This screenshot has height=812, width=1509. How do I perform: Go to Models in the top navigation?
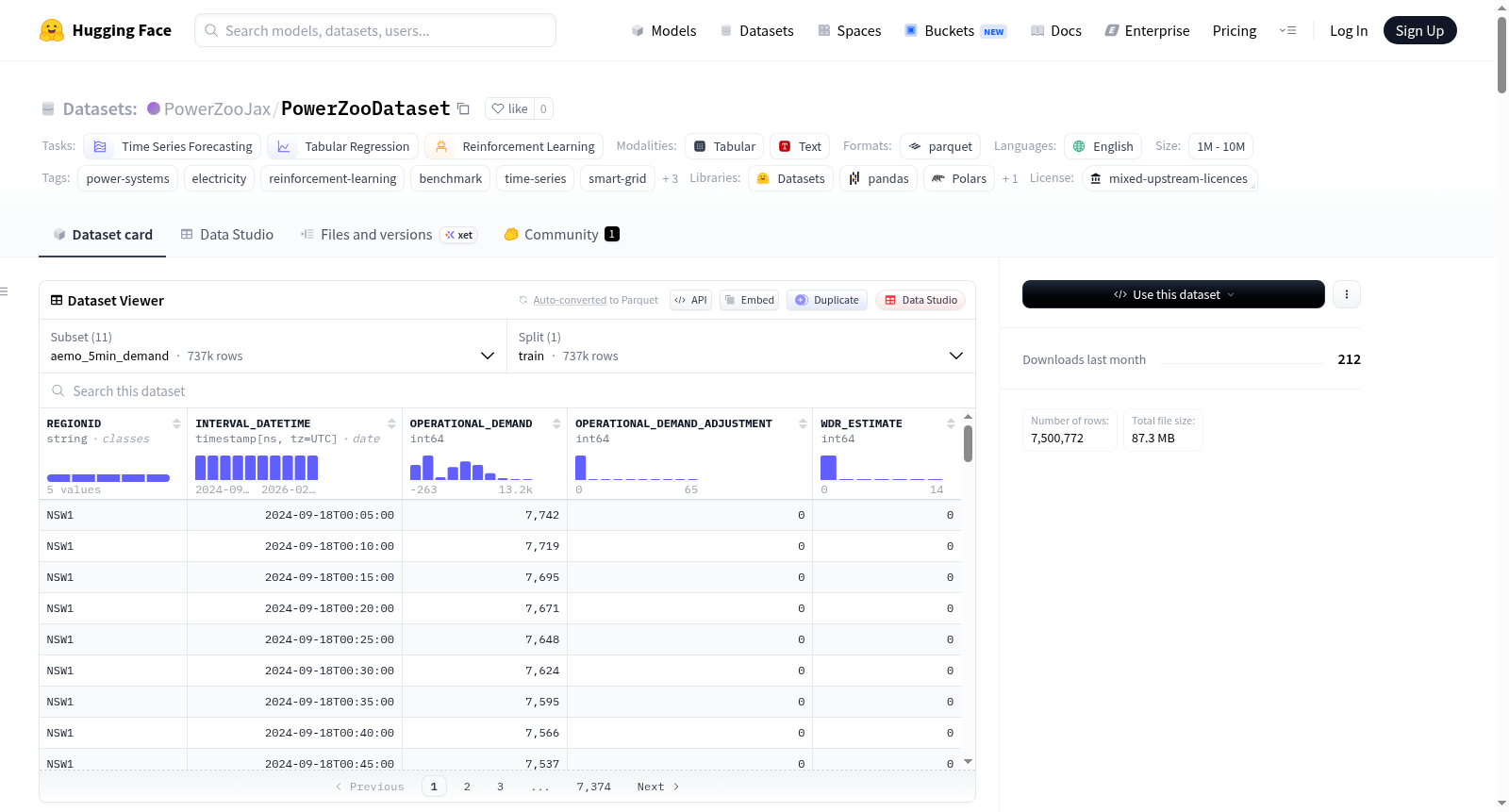pos(664,31)
